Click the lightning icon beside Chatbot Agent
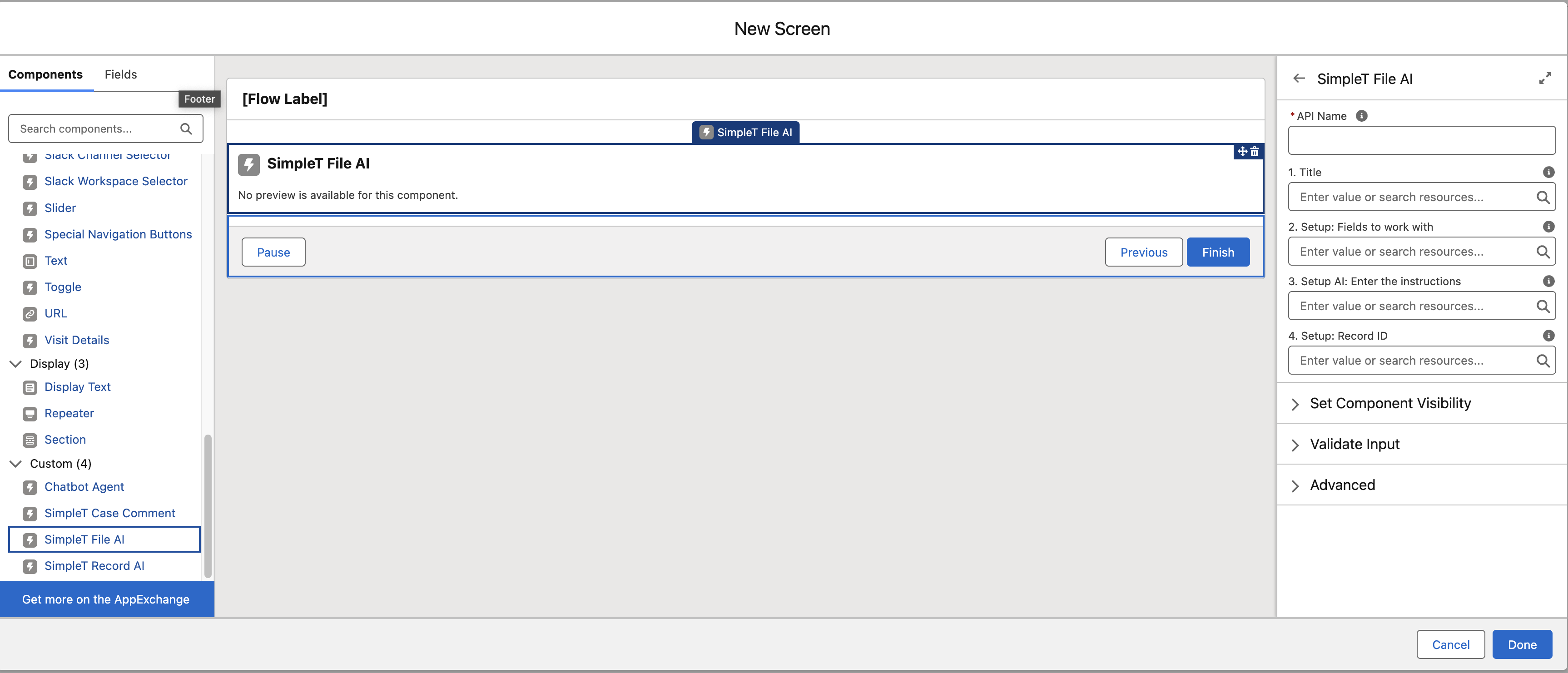Viewport: 1568px width, 673px height. coord(30,487)
